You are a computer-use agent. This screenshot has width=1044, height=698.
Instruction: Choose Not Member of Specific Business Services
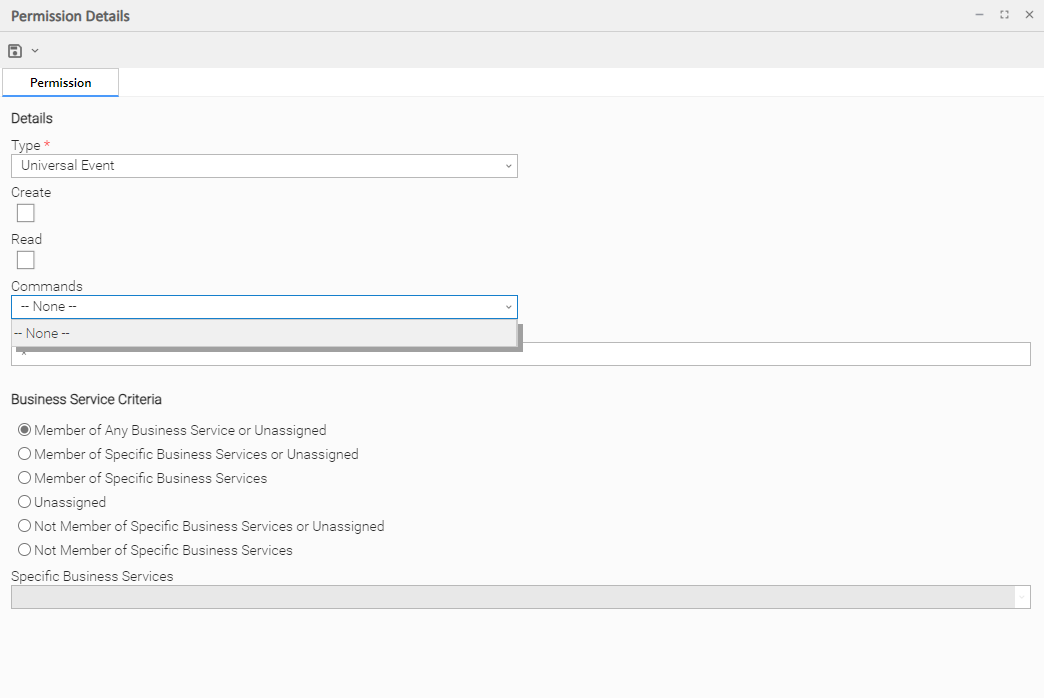(25, 550)
